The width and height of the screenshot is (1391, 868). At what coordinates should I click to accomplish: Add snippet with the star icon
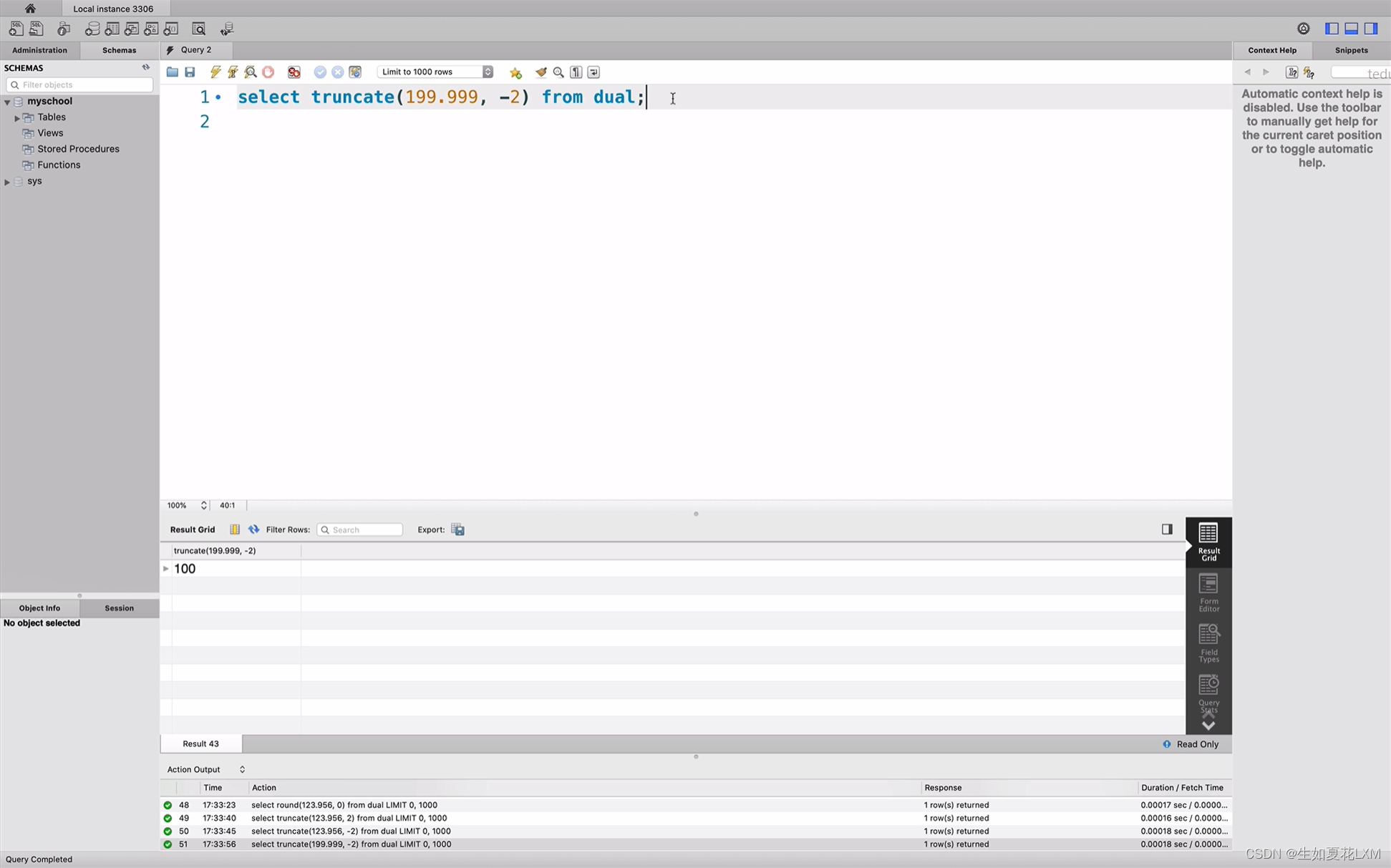pyautogui.click(x=515, y=72)
